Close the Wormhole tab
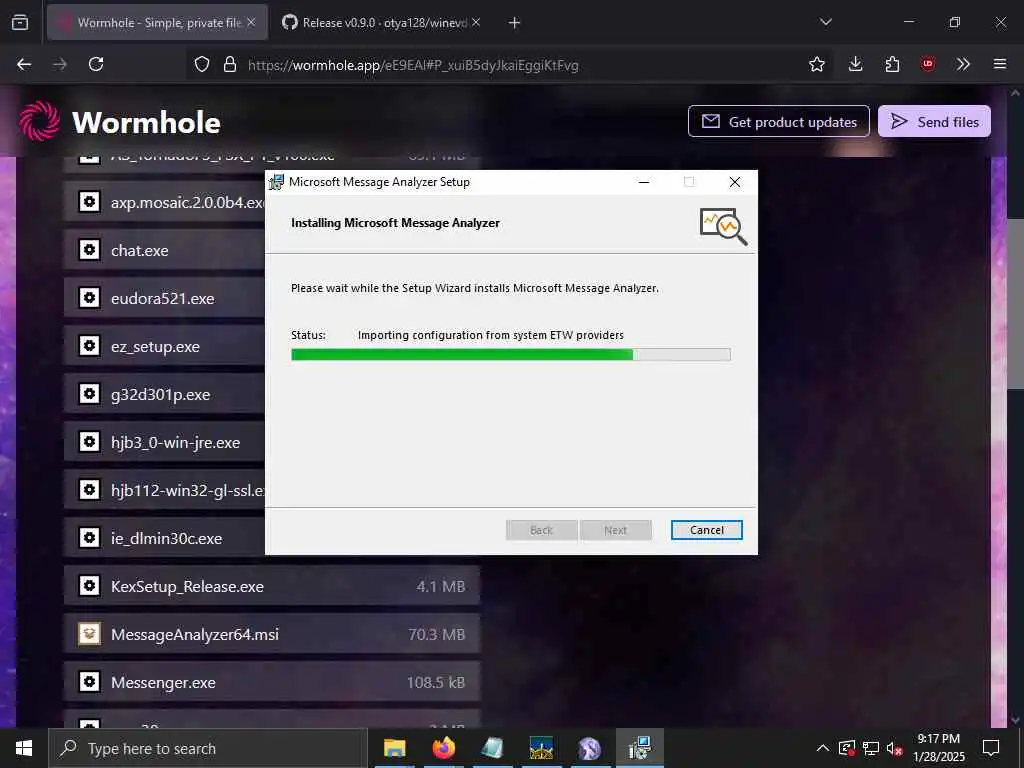 [251, 22]
